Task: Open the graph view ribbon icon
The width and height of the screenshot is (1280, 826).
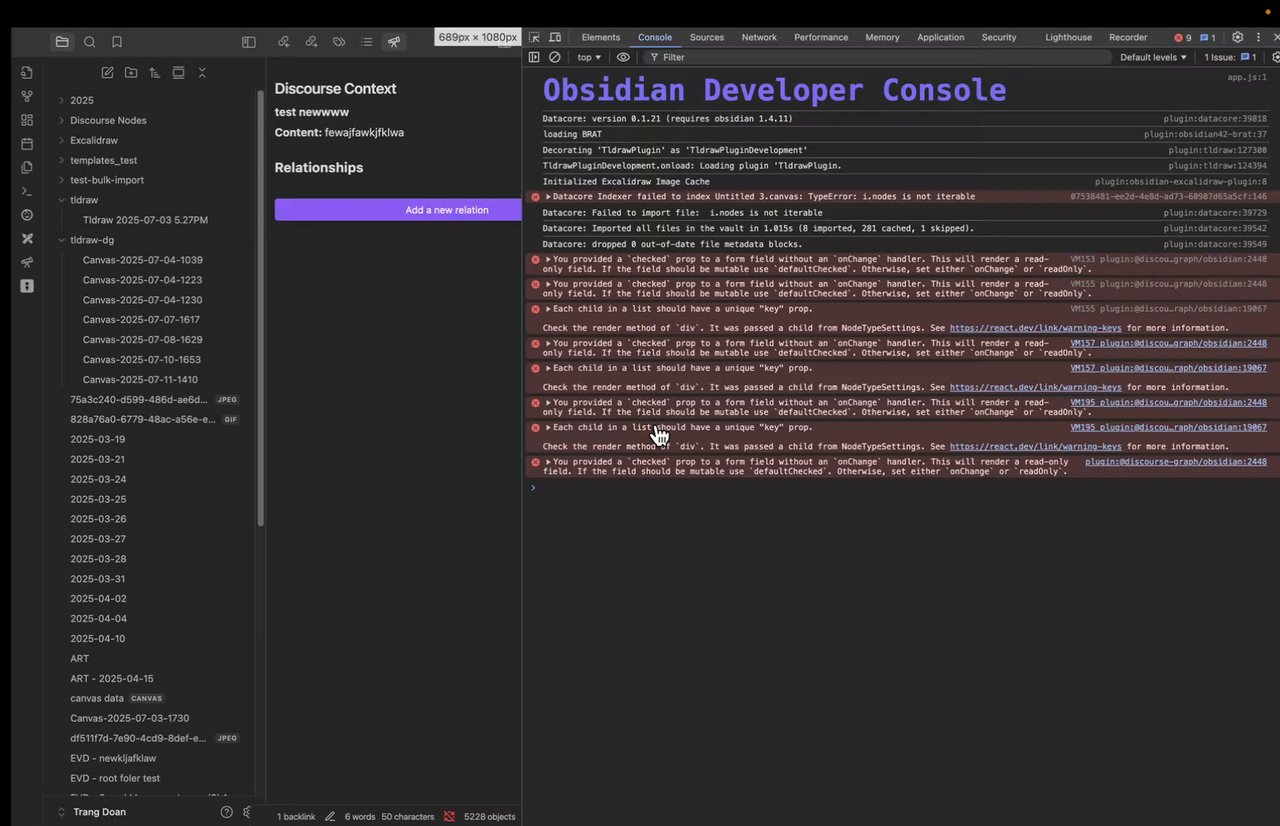Action: click(27, 96)
